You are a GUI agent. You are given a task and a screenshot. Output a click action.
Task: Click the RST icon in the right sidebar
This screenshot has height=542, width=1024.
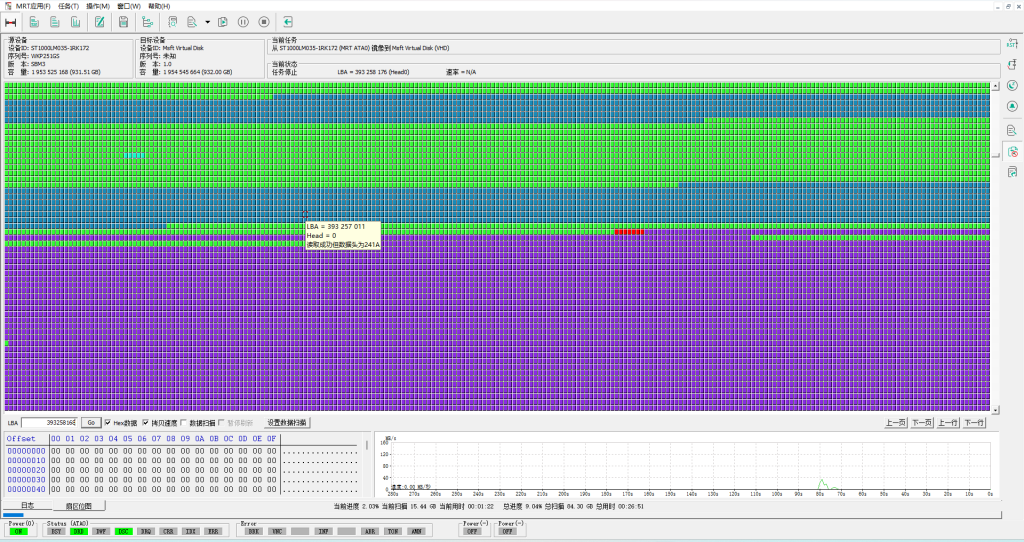[1012, 44]
